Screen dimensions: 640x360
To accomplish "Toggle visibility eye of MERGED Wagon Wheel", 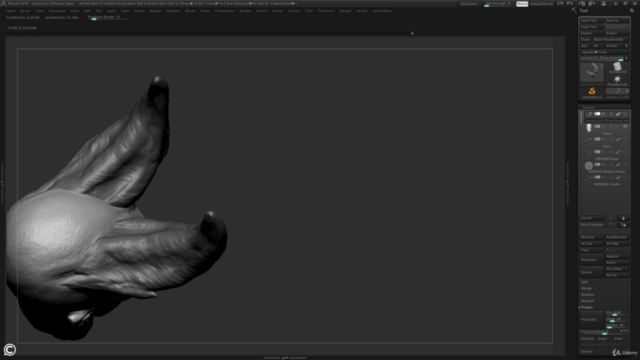I will click(625, 164).
